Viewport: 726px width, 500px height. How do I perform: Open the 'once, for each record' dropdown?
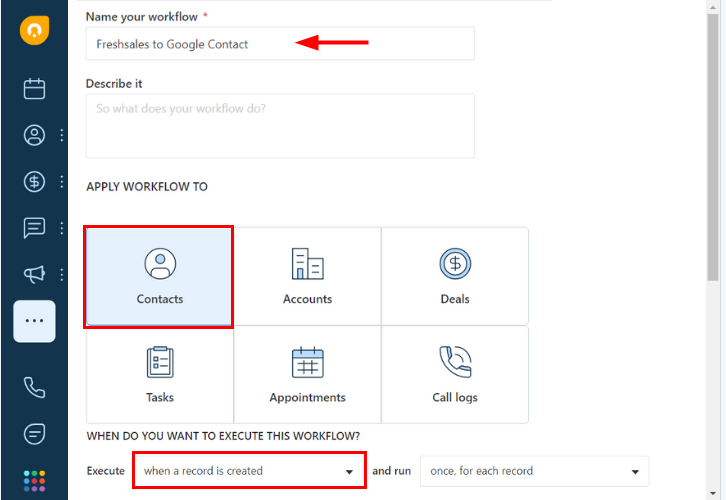[535, 471]
